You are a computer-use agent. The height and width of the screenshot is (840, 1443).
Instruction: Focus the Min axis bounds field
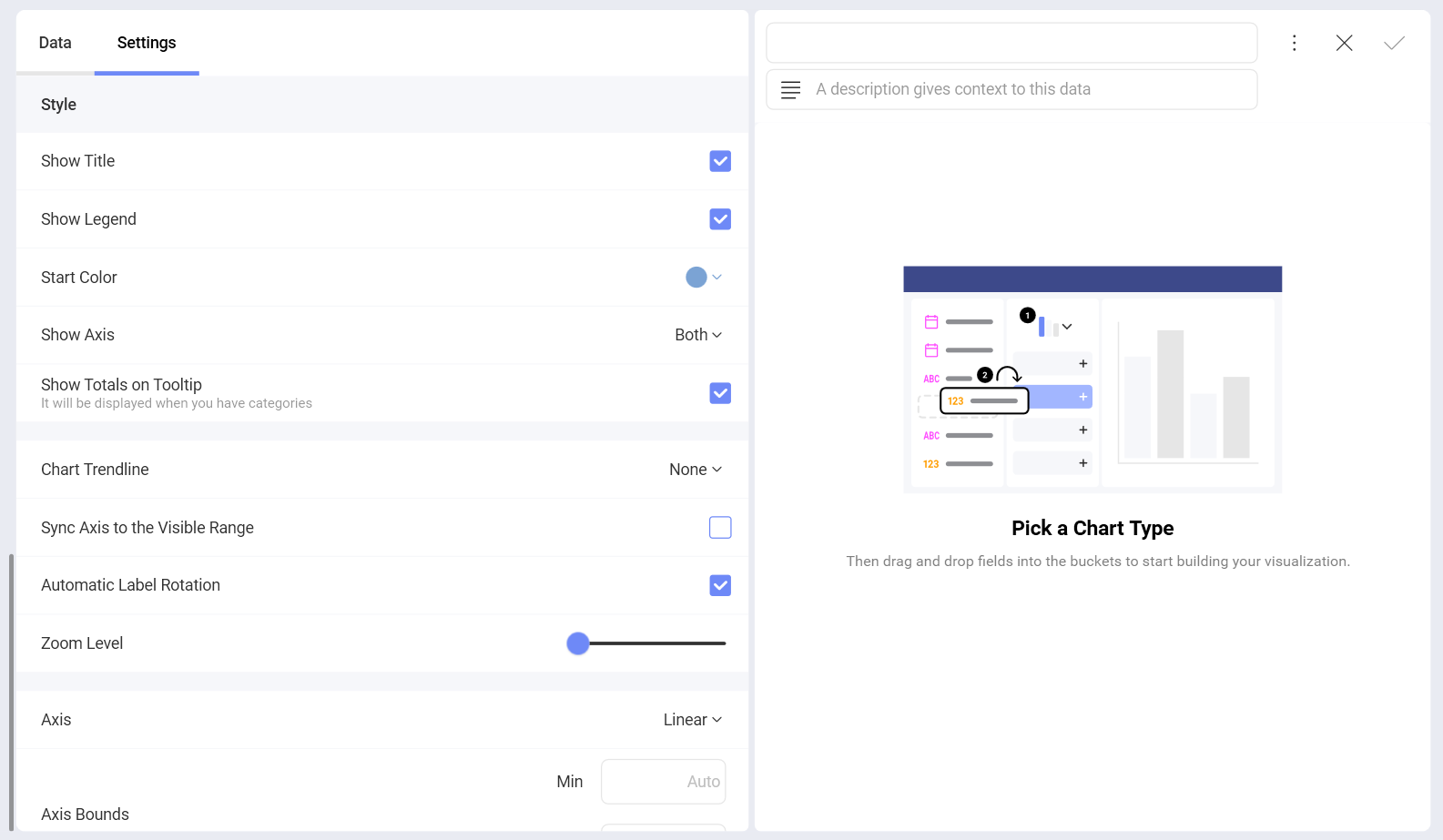click(x=664, y=782)
